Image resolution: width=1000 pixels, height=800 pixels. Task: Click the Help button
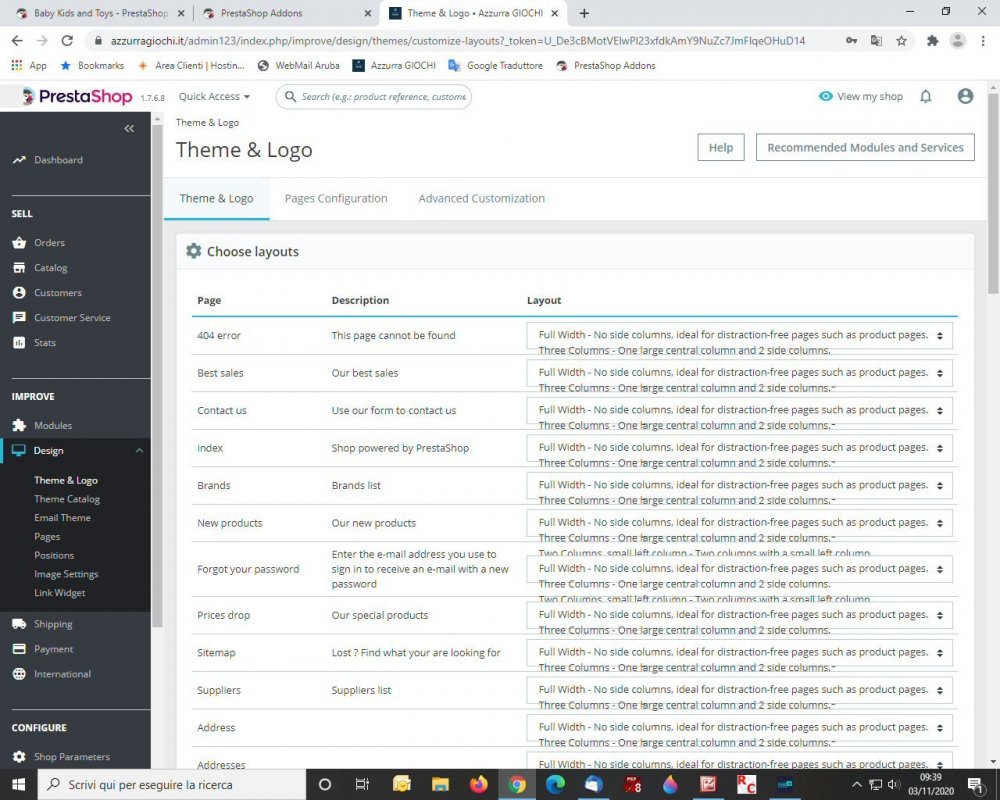(x=720, y=147)
